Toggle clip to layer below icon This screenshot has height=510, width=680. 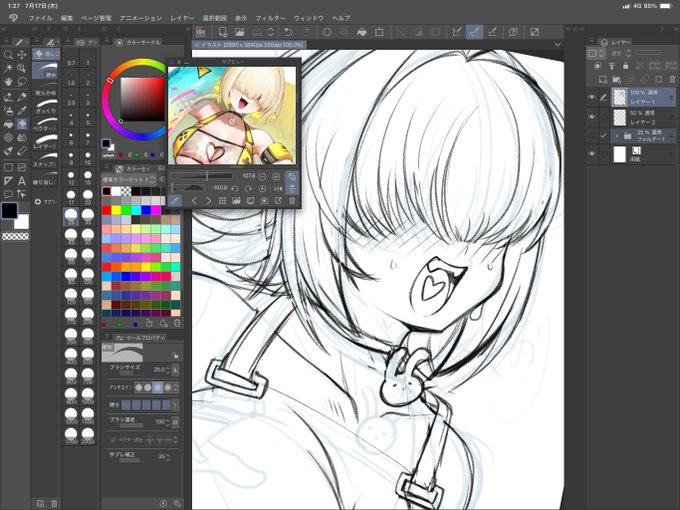[x=598, y=66]
